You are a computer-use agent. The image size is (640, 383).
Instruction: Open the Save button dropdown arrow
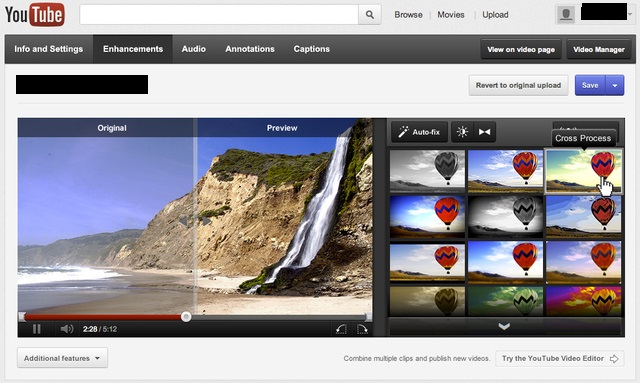point(615,85)
